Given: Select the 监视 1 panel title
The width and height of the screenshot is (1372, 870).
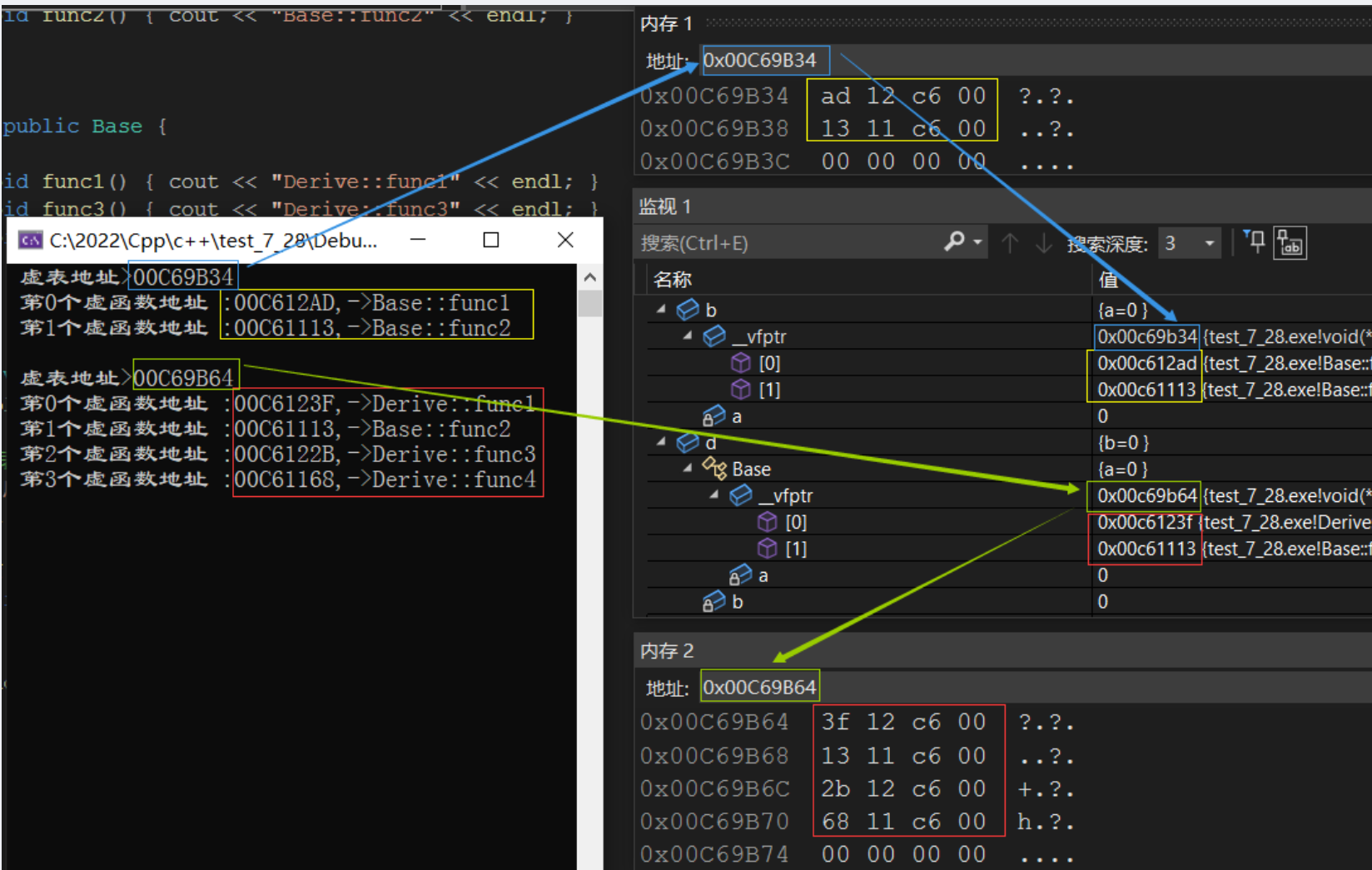Looking at the screenshot, I should pos(664,206).
